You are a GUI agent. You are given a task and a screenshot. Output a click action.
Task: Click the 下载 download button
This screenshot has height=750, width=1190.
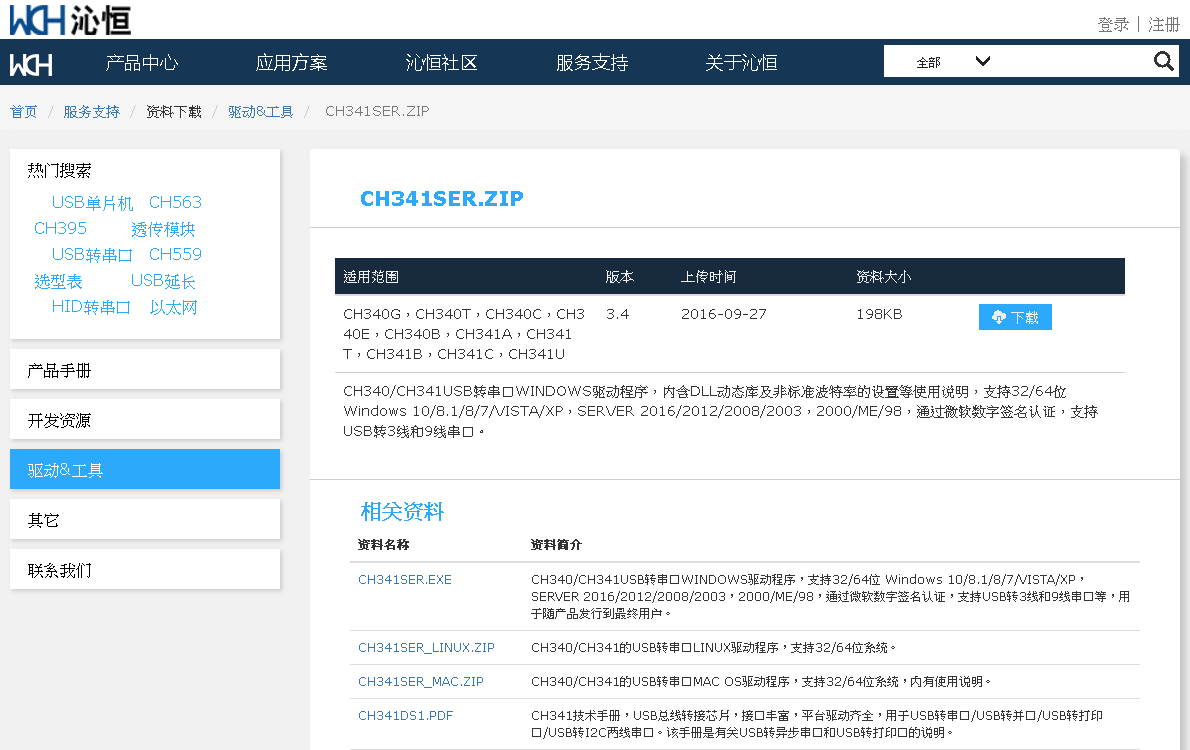point(1015,317)
